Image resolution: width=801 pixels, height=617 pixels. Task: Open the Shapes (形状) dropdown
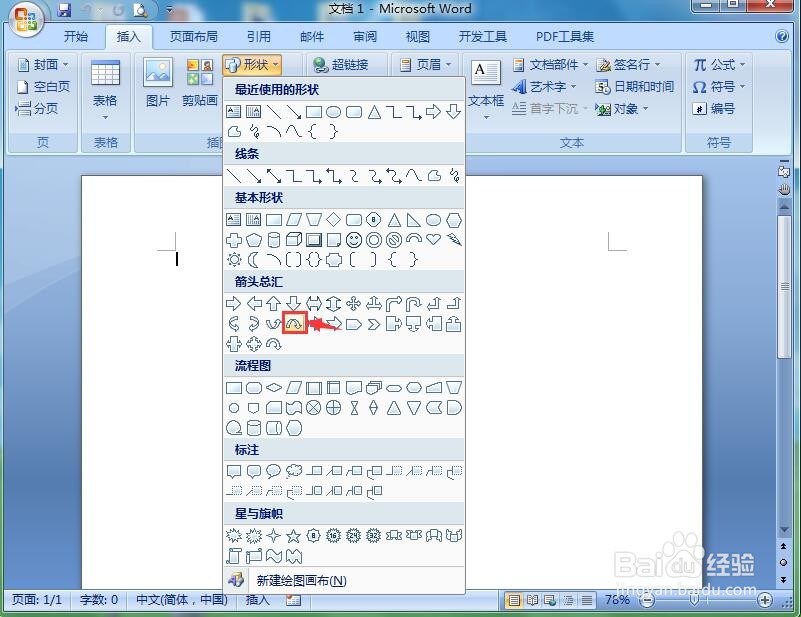coord(252,65)
